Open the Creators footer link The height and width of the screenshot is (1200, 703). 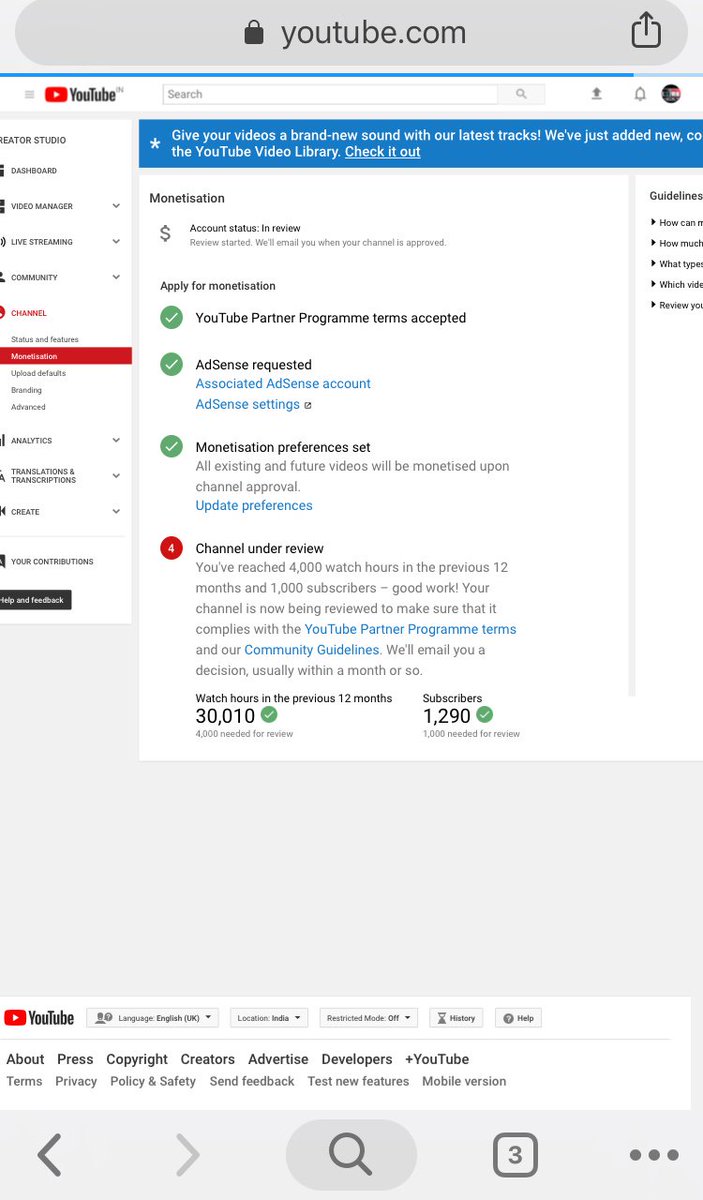pyautogui.click(x=208, y=1059)
